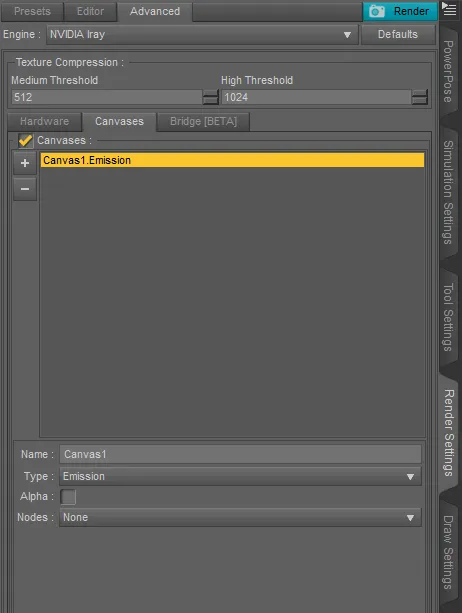Open the Simulation Settings side tab
The height and width of the screenshot is (613, 462).
tap(448, 192)
